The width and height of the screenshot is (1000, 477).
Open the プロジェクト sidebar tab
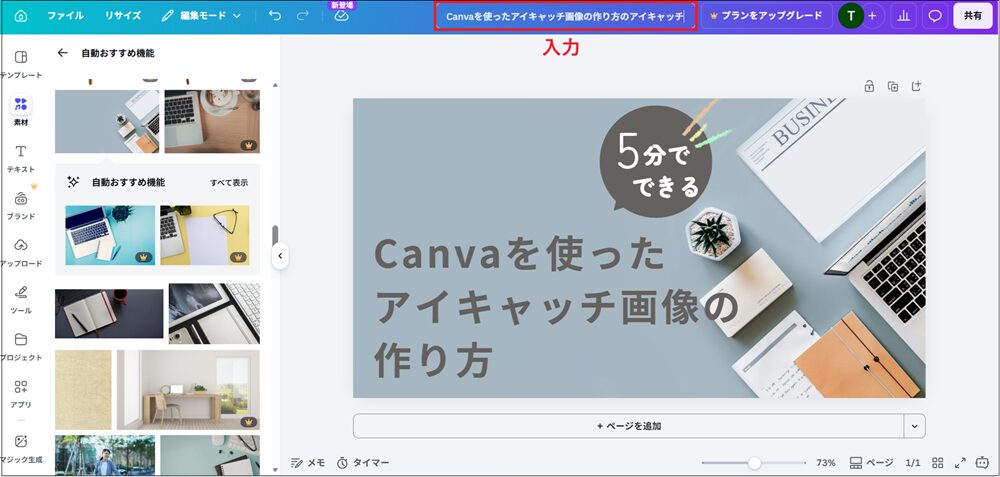21,347
